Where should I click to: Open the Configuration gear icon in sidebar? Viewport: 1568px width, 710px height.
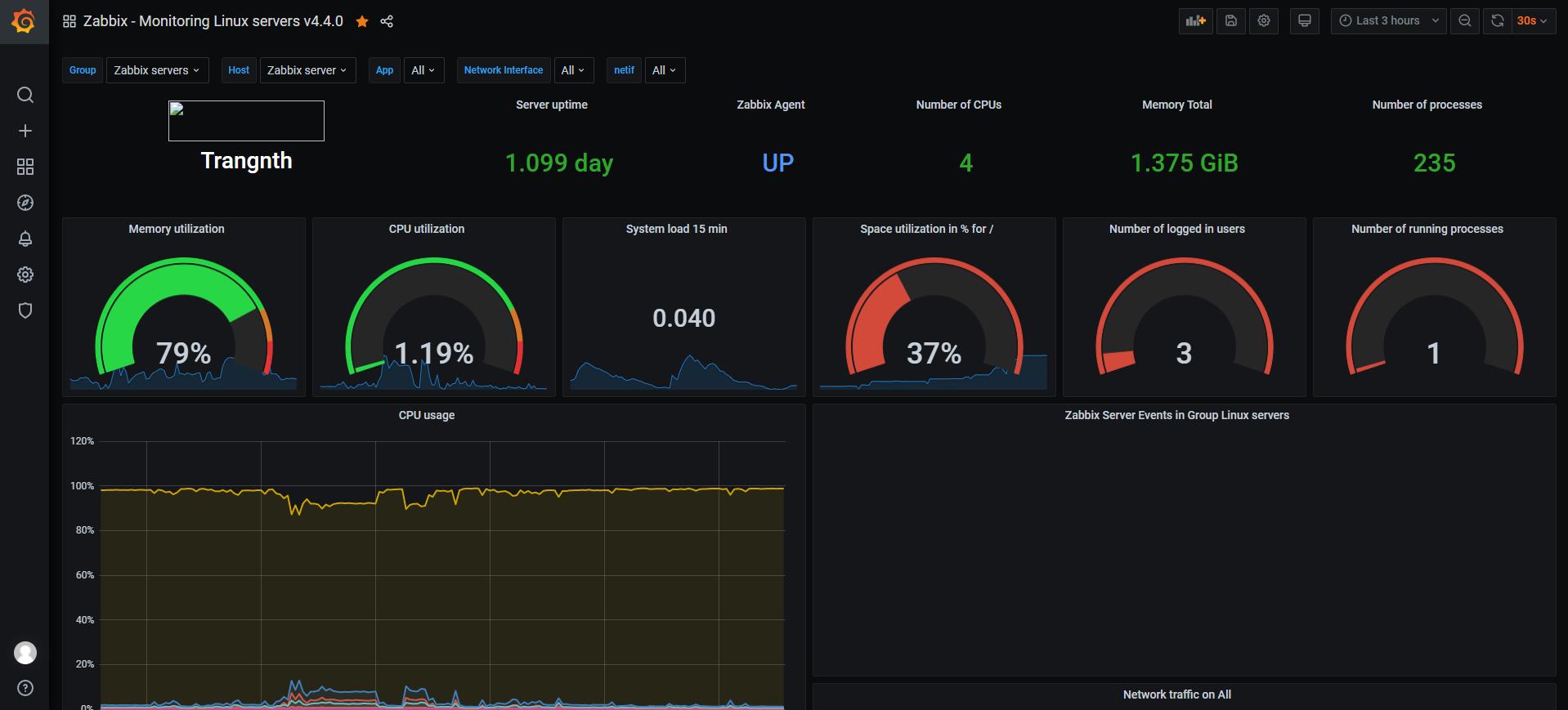pos(25,275)
